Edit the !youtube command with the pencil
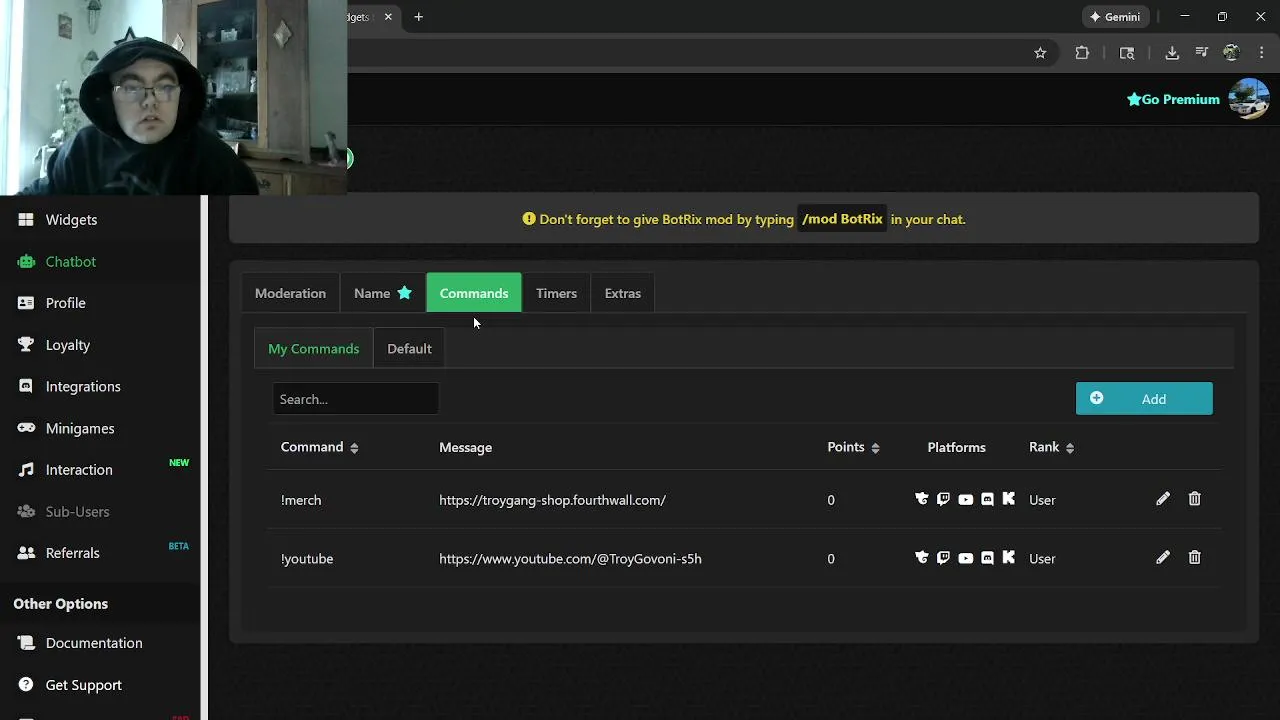Screen dimensions: 1280x720 click(x=1163, y=557)
